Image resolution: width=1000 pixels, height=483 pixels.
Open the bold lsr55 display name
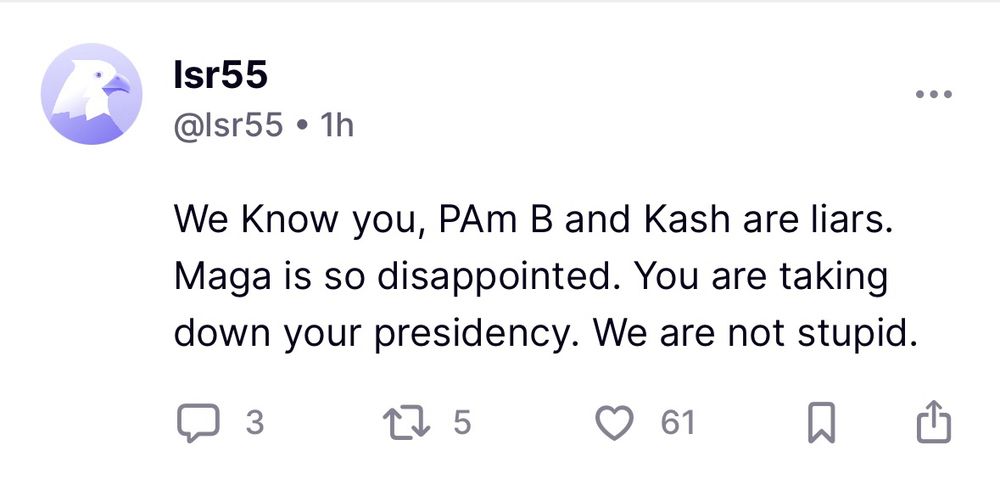[x=220, y=75]
